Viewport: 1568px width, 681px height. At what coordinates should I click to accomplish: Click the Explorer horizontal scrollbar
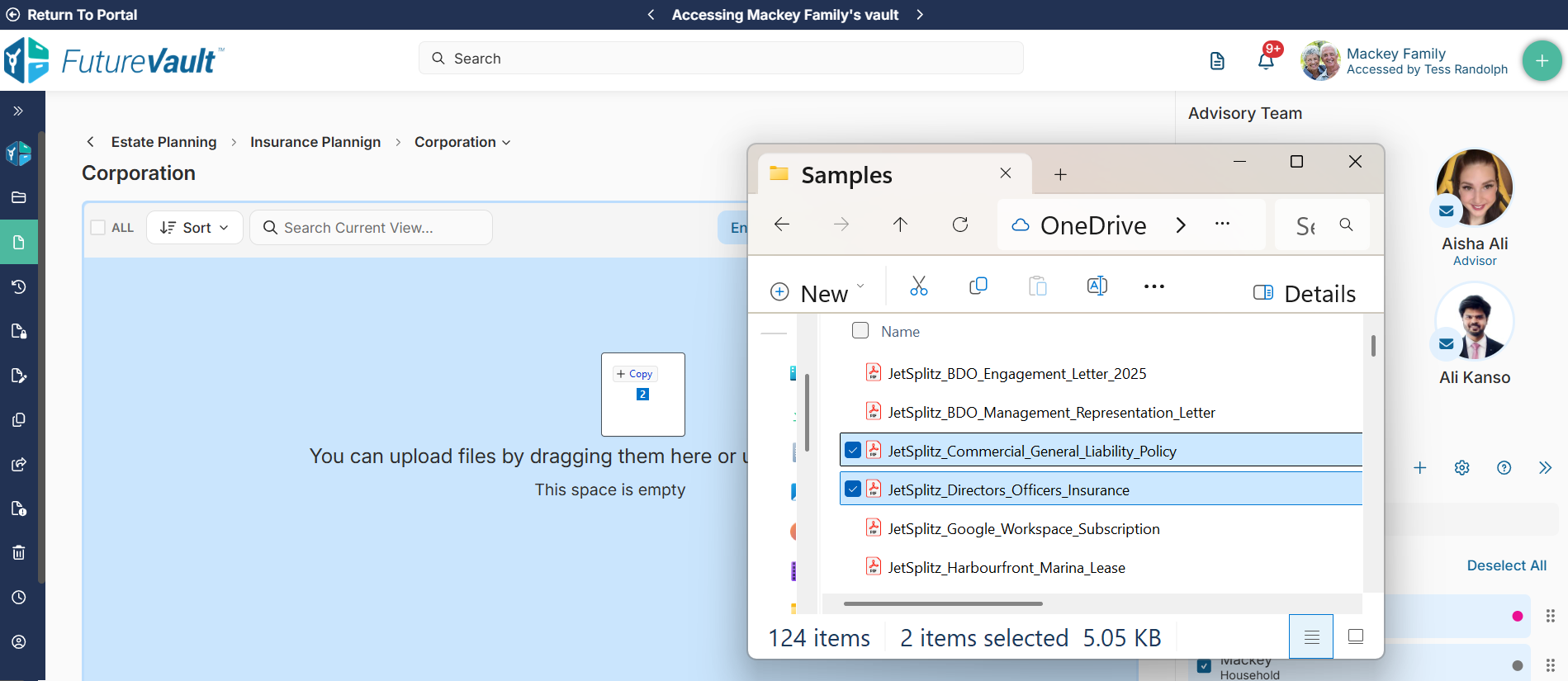pyautogui.click(x=943, y=603)
